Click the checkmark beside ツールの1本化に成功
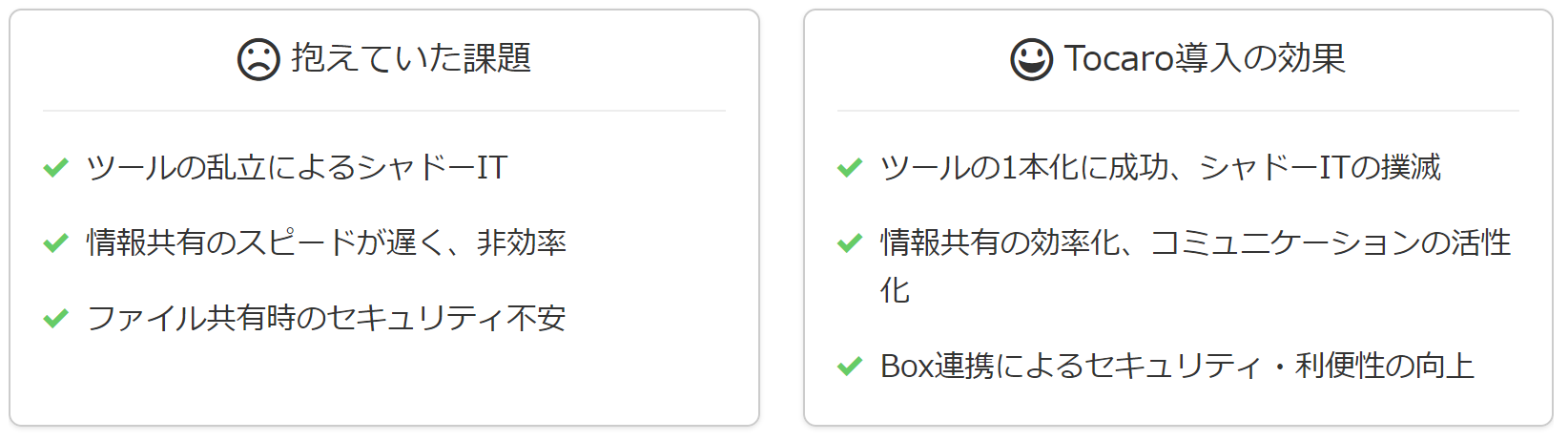The height and width of the screenshot is (441, 1568). pyautogui.click(x=850, y=167)
